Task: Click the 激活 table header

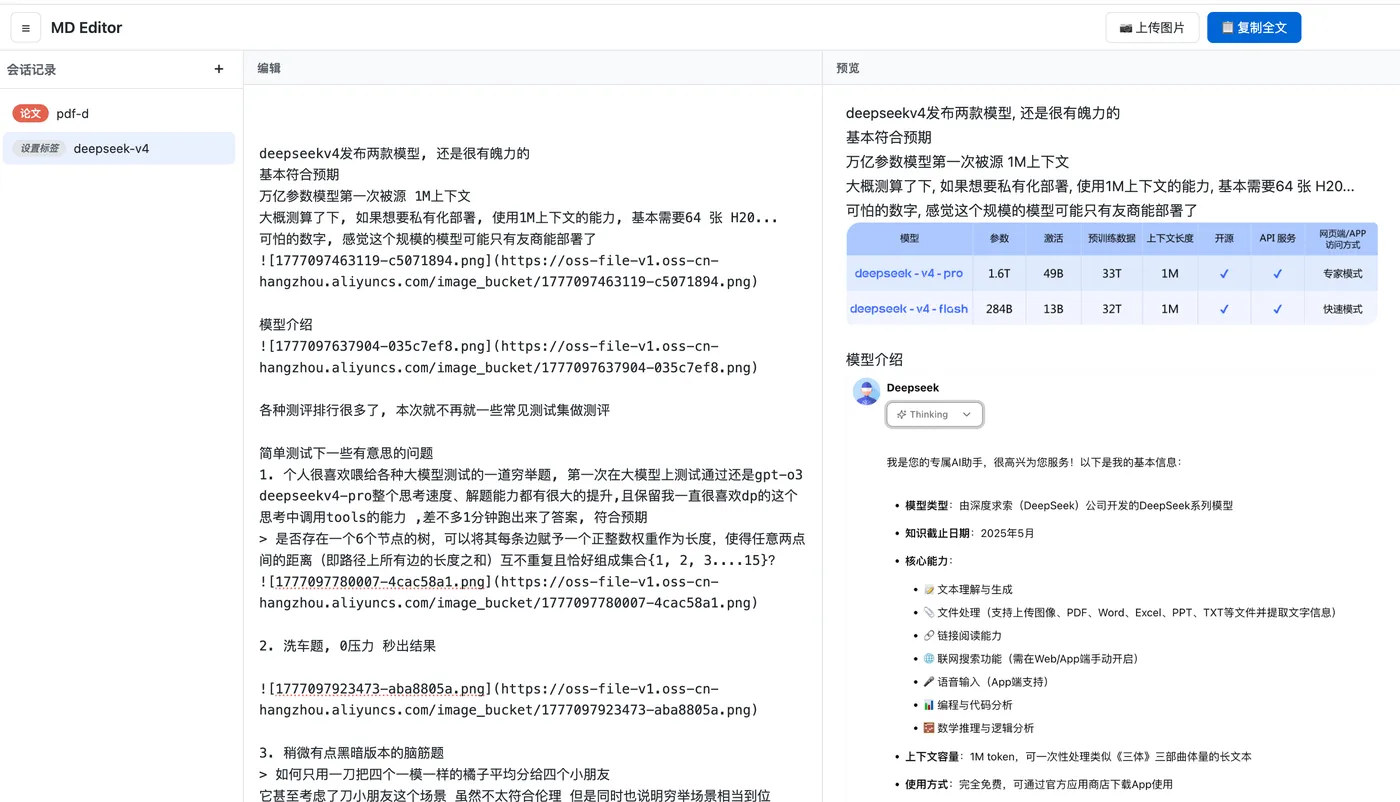Action: pos(1053,238)
